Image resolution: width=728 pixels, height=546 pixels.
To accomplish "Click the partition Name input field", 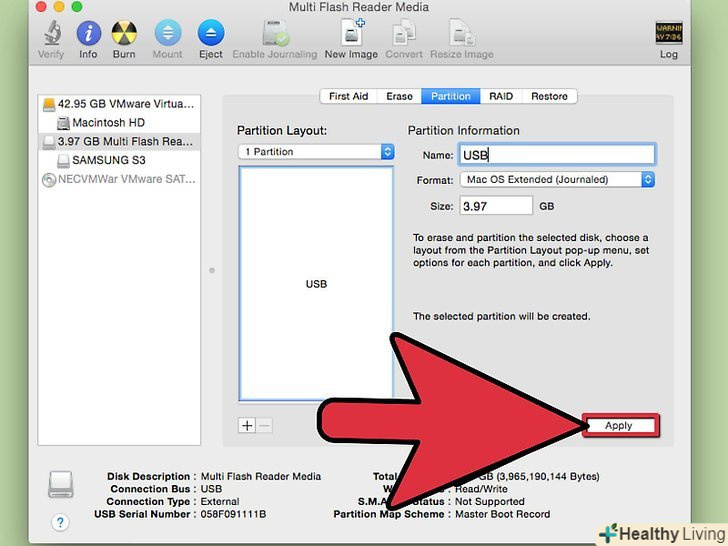I will (x=557, y=155).
